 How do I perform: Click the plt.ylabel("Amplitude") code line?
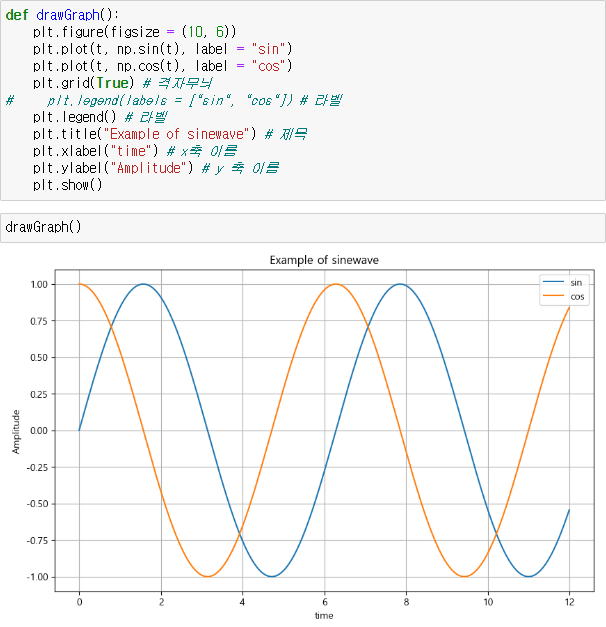(x=156, y=168)
